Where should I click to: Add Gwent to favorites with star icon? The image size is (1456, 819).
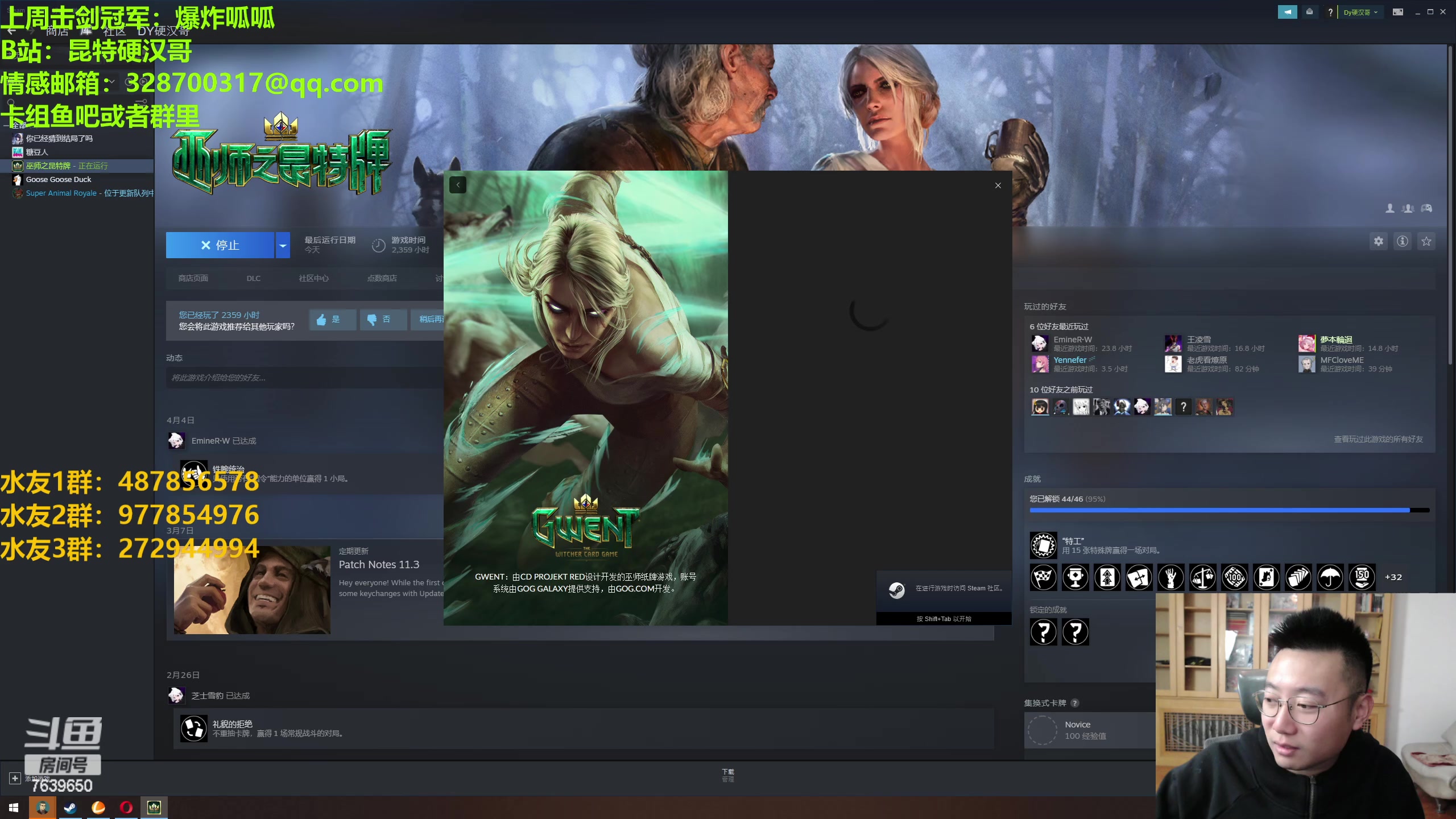1426,242
